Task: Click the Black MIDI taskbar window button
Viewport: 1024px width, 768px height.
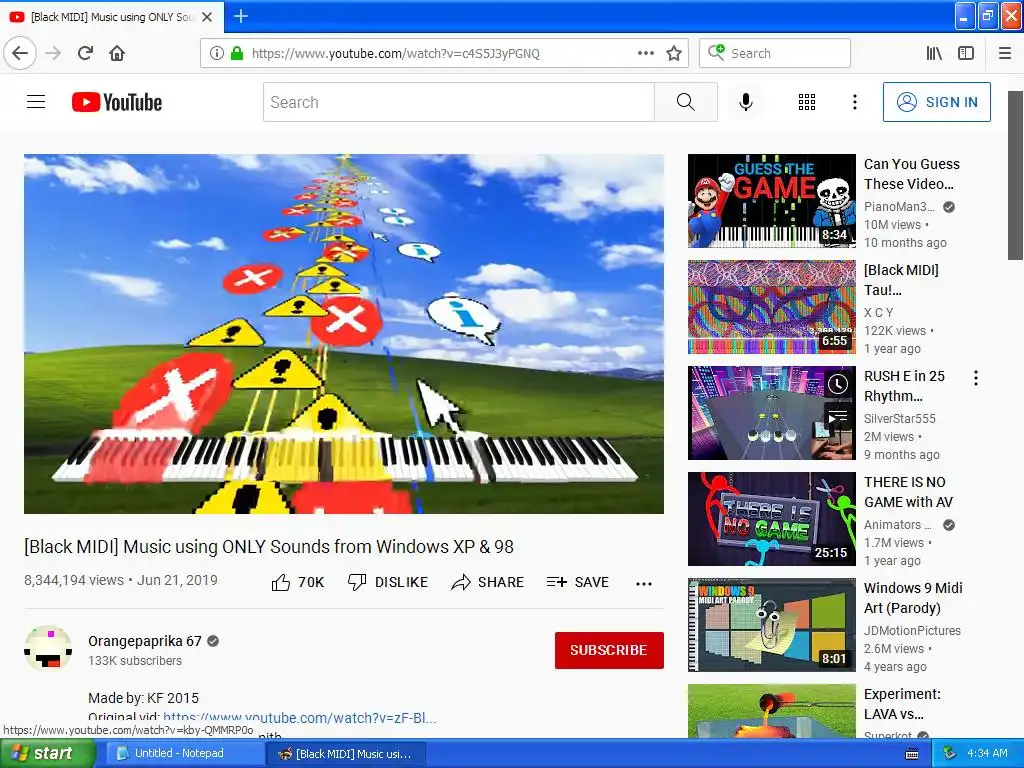Action: (347, 754)
